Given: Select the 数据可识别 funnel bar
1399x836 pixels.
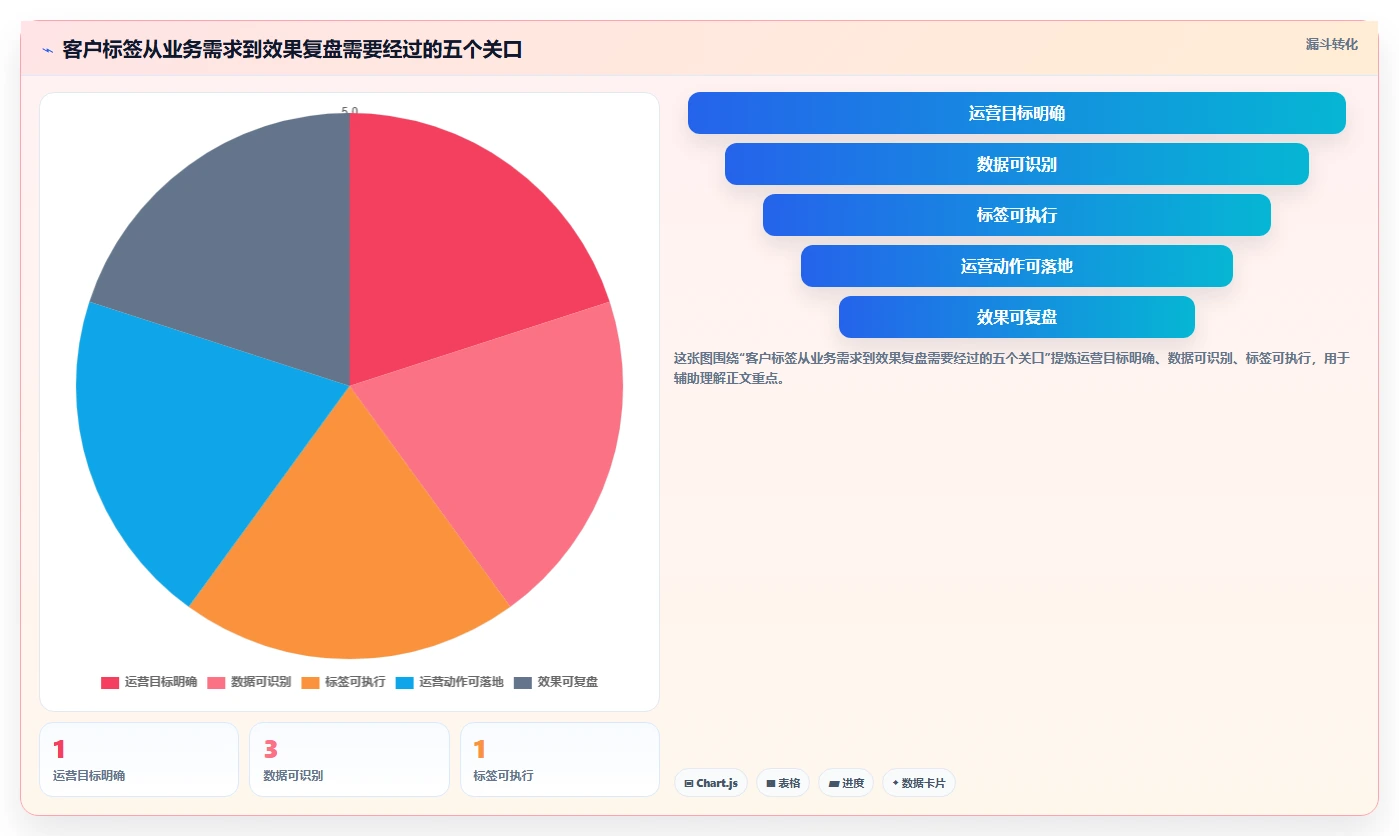Looking at the screenshot, I should [x=1016, y=164].
